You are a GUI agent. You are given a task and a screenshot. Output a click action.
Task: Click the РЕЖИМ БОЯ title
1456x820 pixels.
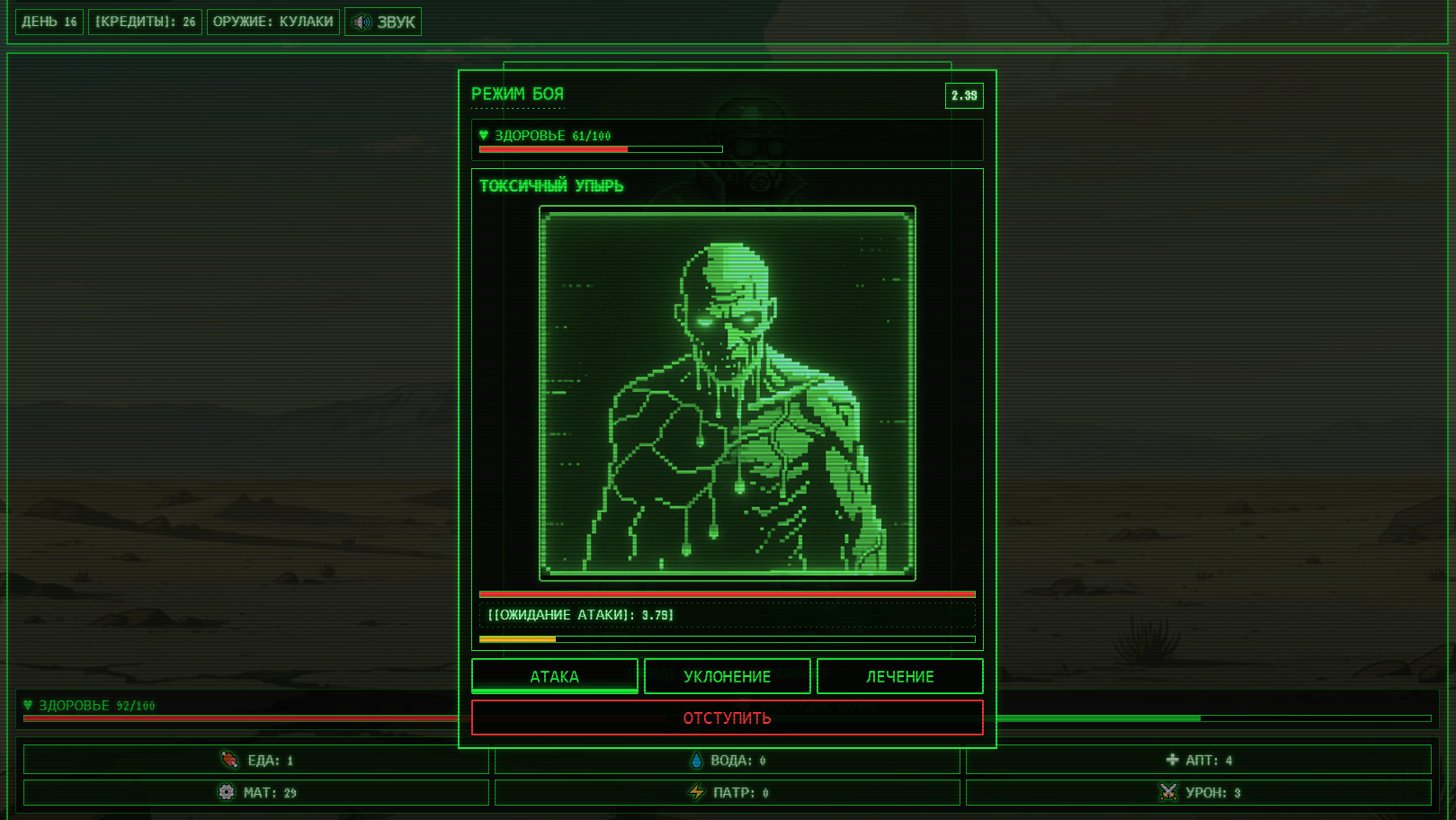518,94
